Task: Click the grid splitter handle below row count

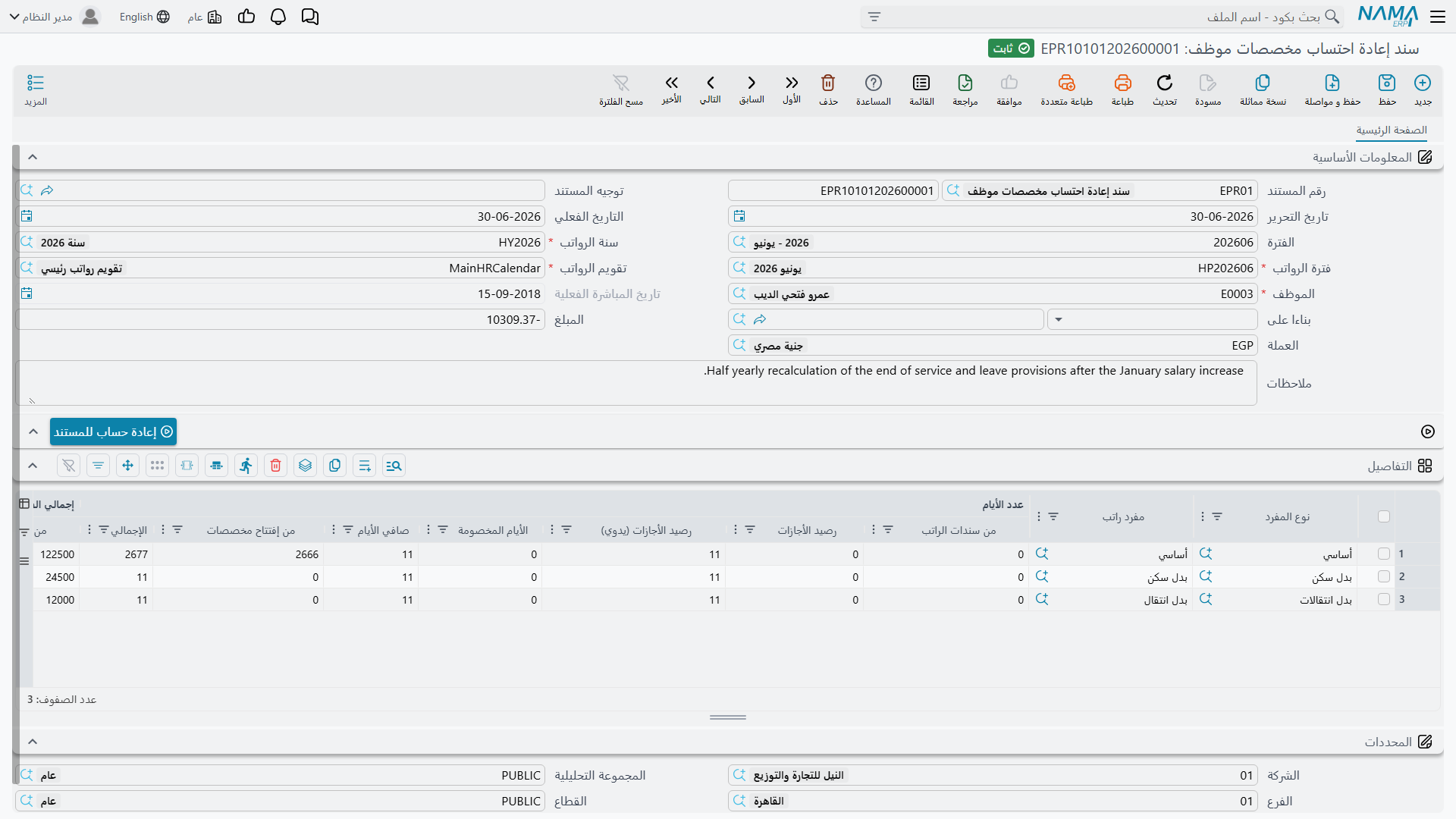Action: (x=728, y=717)
